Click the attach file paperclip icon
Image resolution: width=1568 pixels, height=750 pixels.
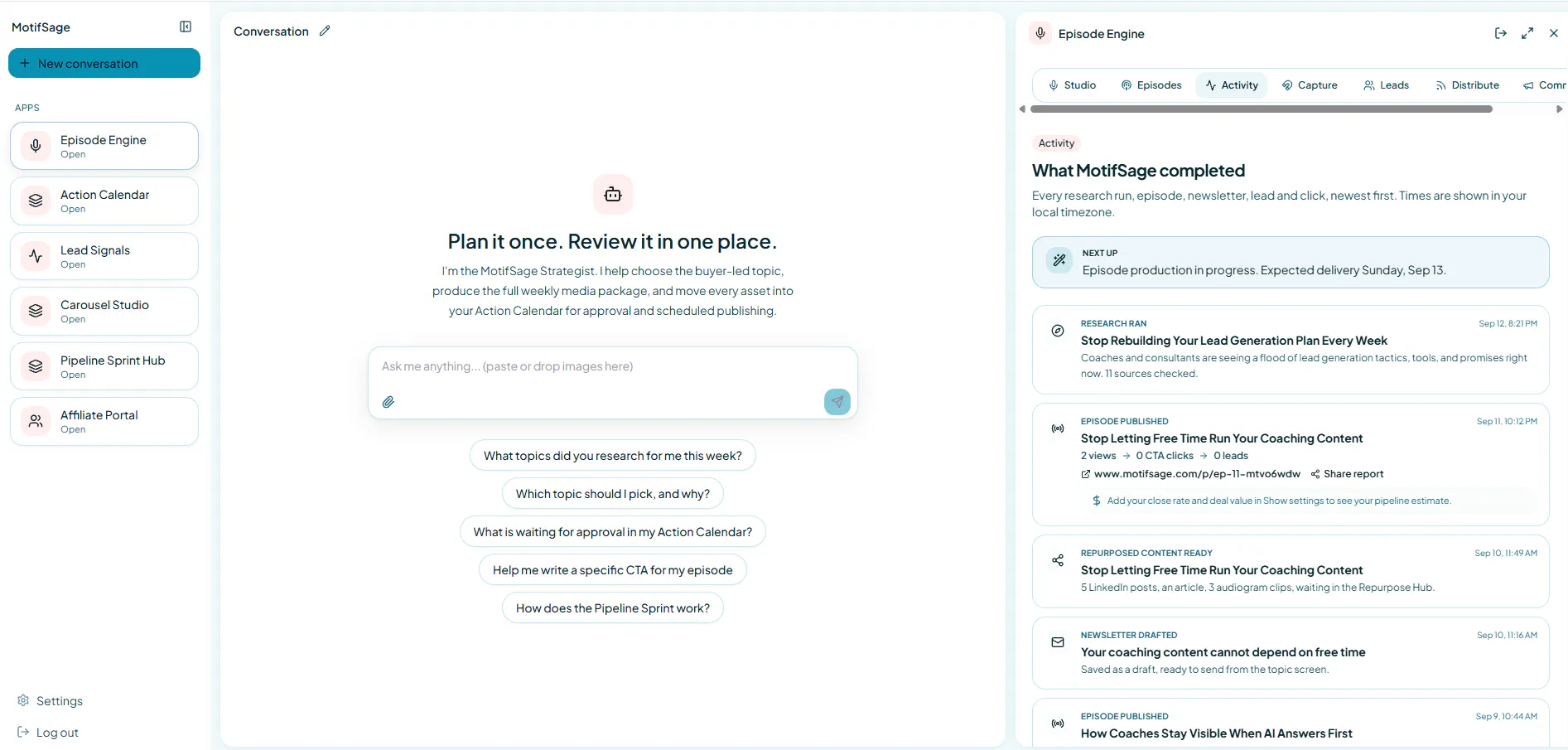tap(388, 402)
